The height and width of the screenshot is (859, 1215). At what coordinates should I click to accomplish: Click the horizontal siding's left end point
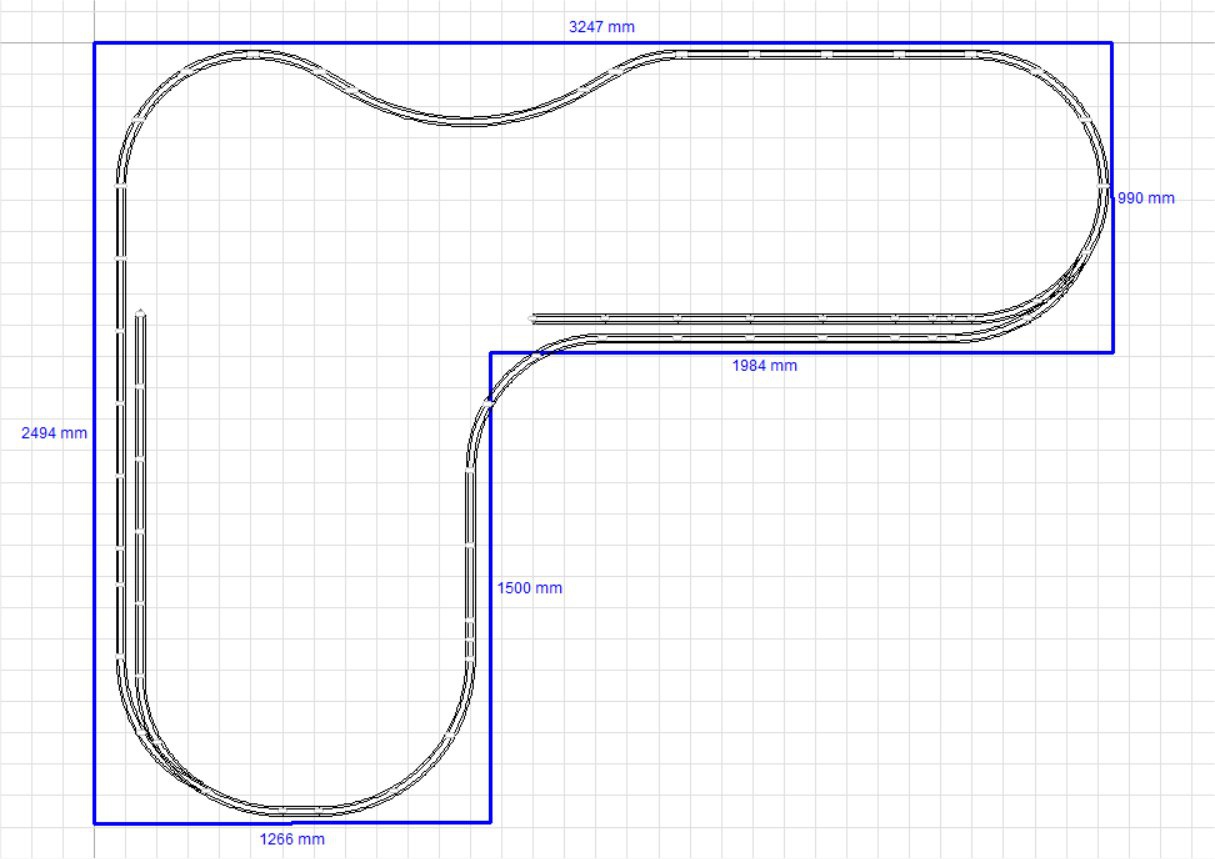point(532,319)
